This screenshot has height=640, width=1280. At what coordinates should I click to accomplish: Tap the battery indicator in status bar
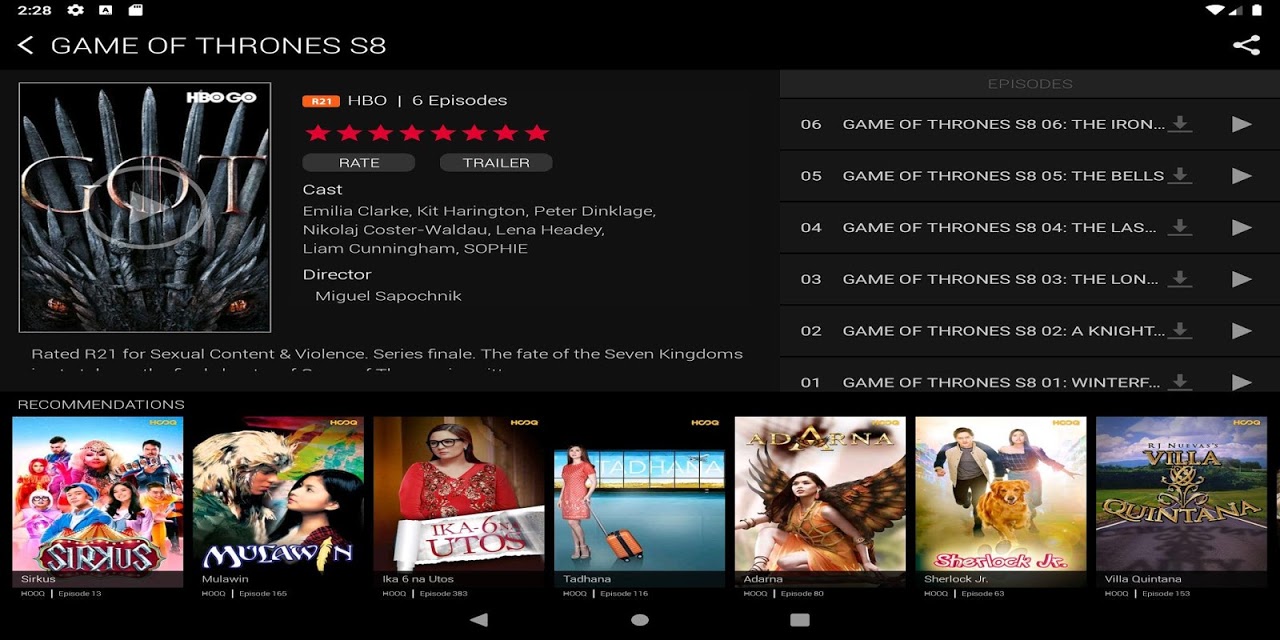click(x=1259, y=10)
